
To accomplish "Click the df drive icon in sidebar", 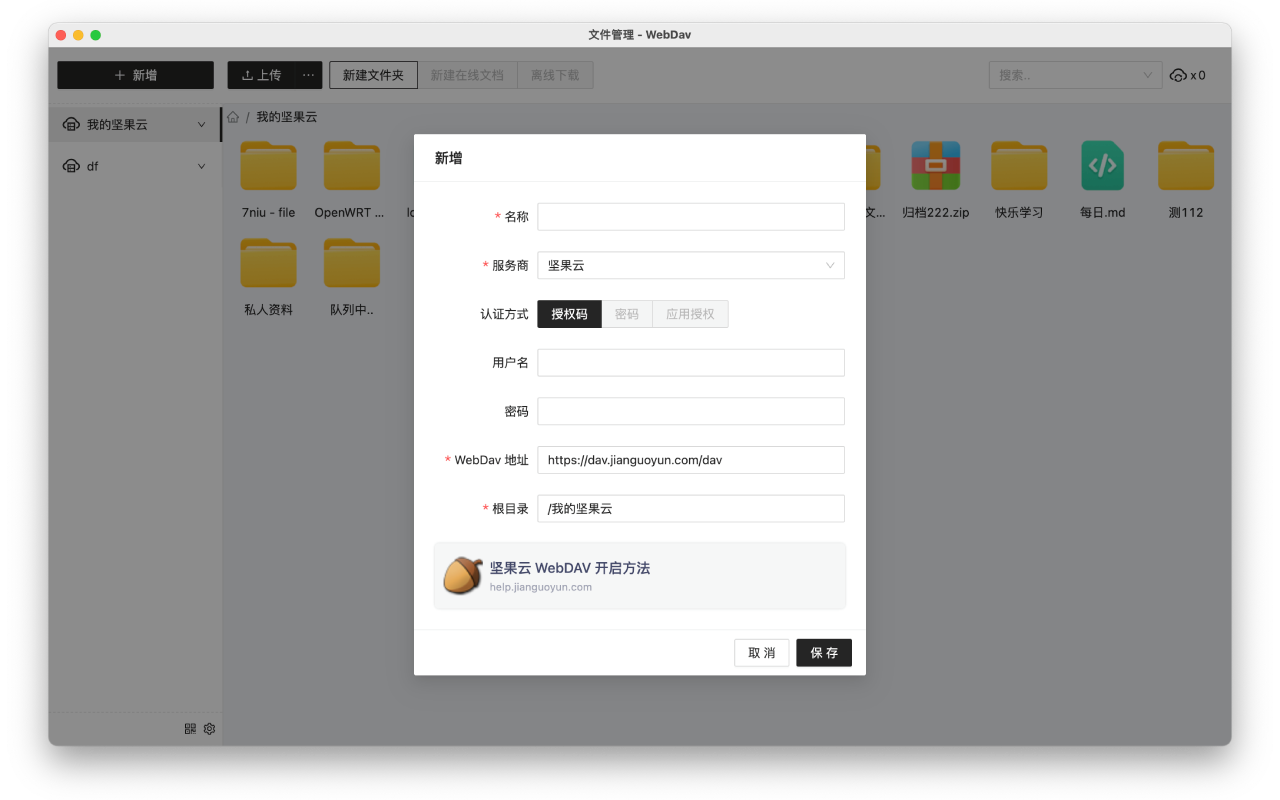I will pyautogui.click(x=71, y=166).
